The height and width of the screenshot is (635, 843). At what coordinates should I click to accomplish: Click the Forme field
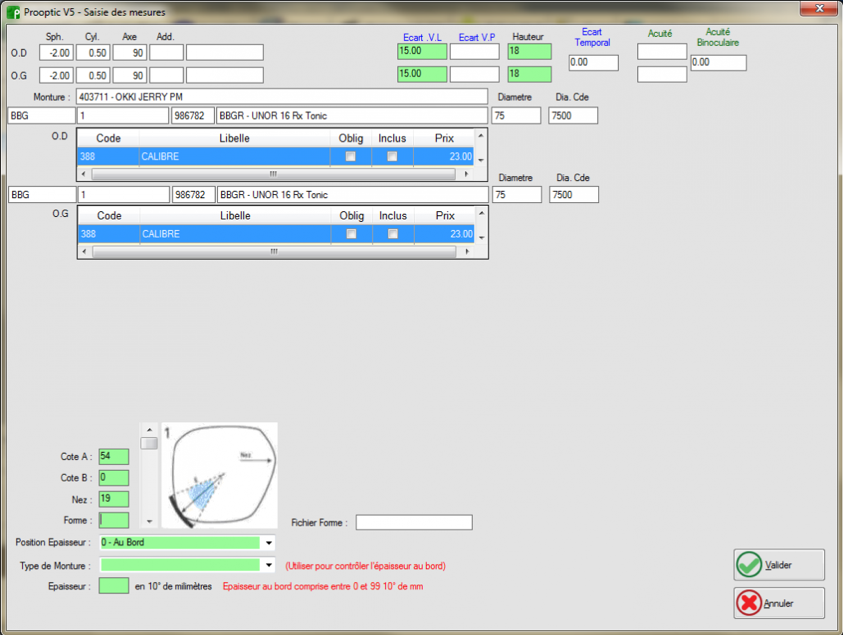[113, 520]
